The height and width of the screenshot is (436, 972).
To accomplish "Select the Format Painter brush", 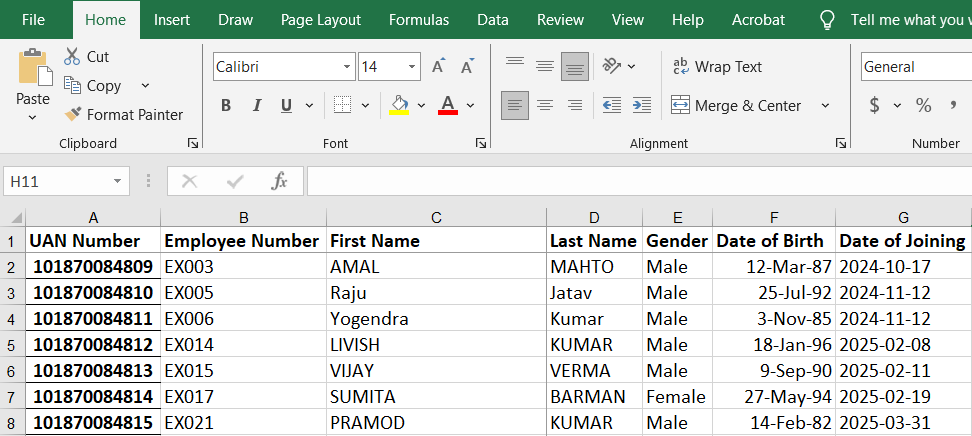I will tap(72, 115).
